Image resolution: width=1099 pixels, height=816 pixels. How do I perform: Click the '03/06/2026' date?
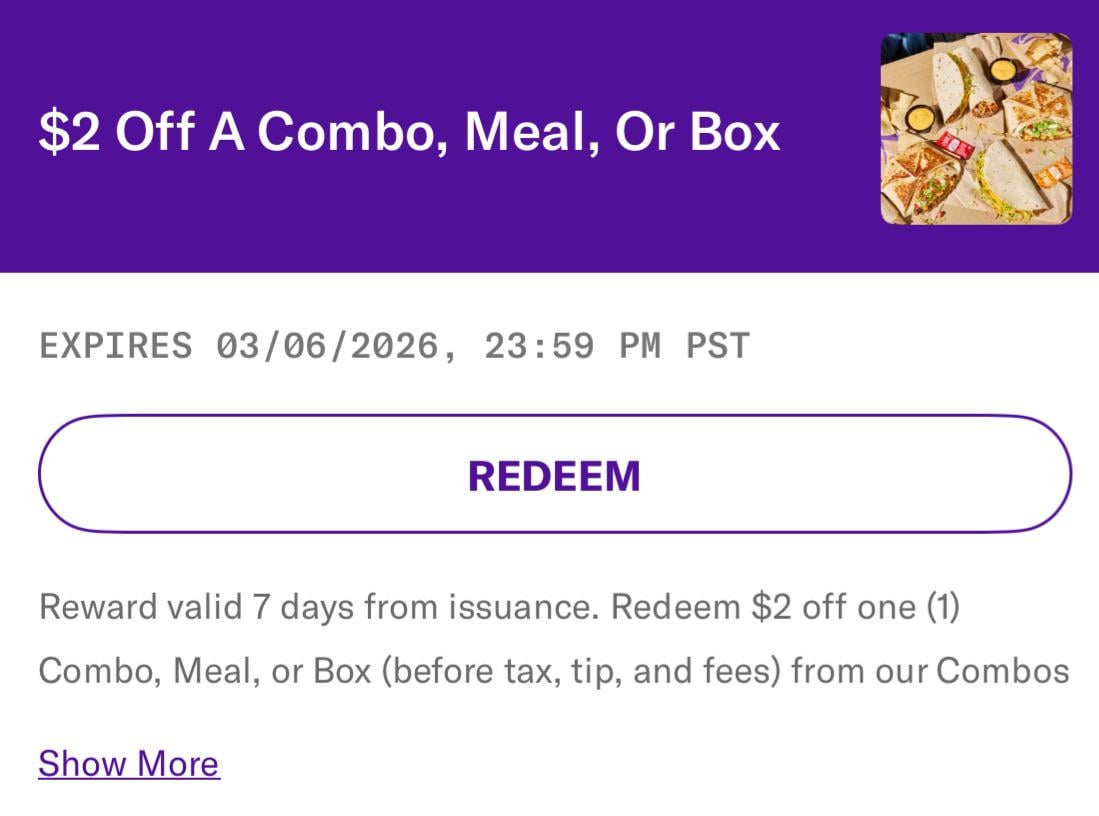[x=327, y=346]
